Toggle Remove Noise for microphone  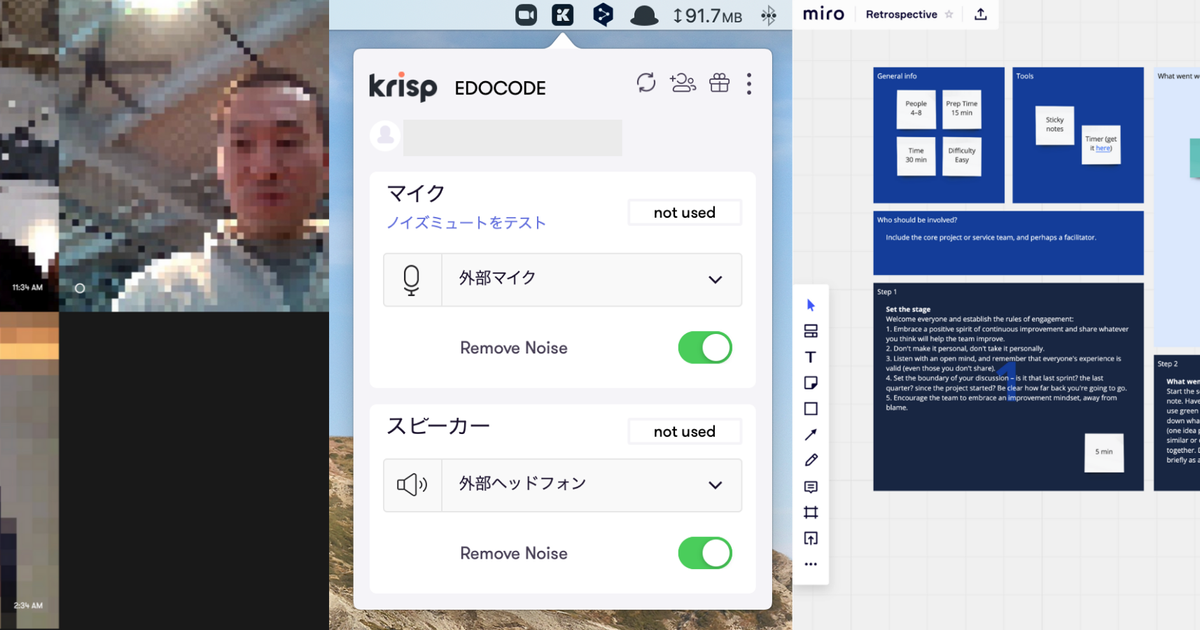pos(705,348)
